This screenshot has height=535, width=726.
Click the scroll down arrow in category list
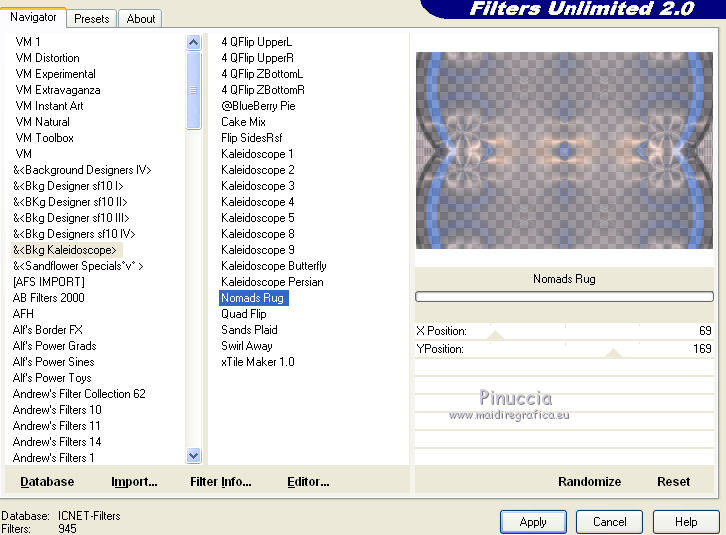[x=194, y=456]
